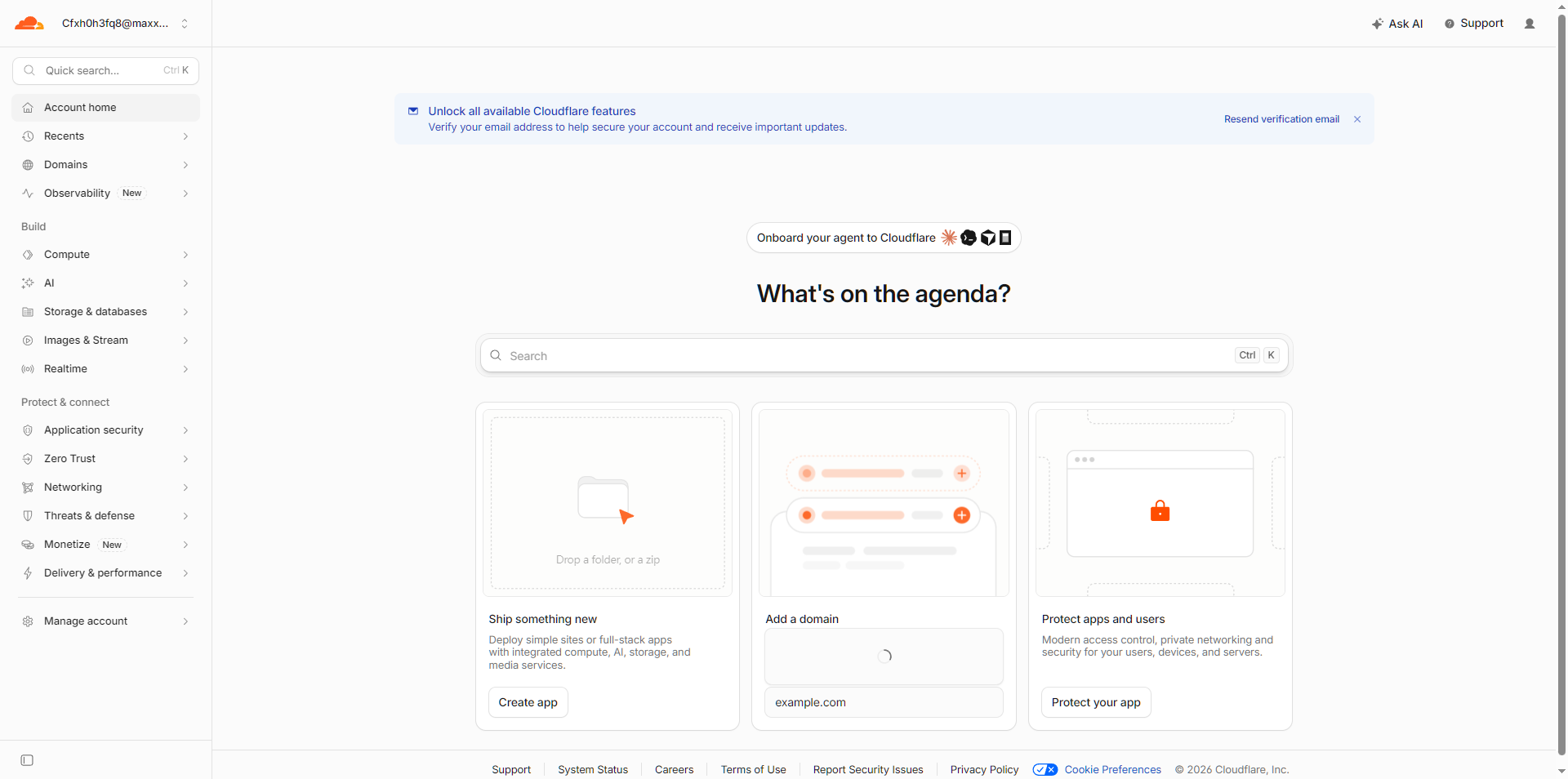The image size is (1568, 779).
Task: Open Terms of Use footer link
Action: pos(753,769)
